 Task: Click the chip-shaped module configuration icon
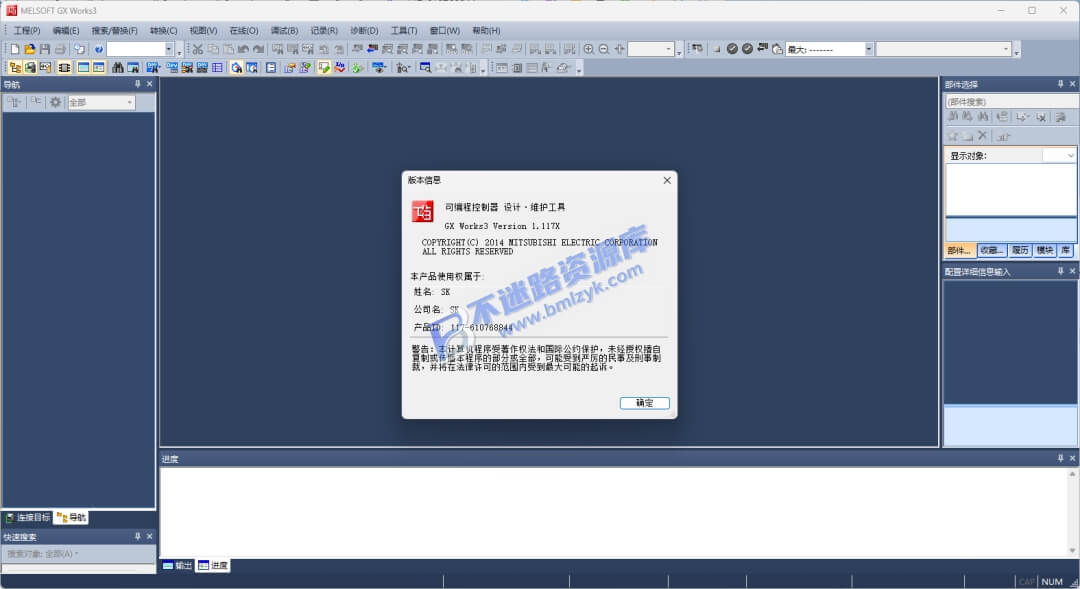click(x=64, y=68)
